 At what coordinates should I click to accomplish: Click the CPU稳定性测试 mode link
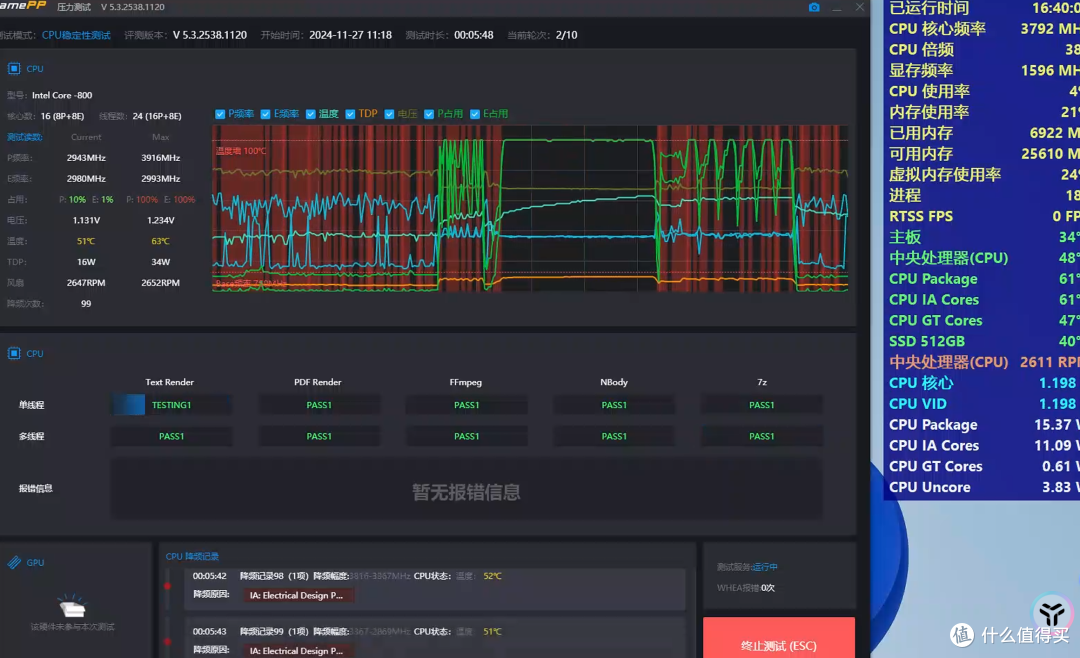(76, 35)
